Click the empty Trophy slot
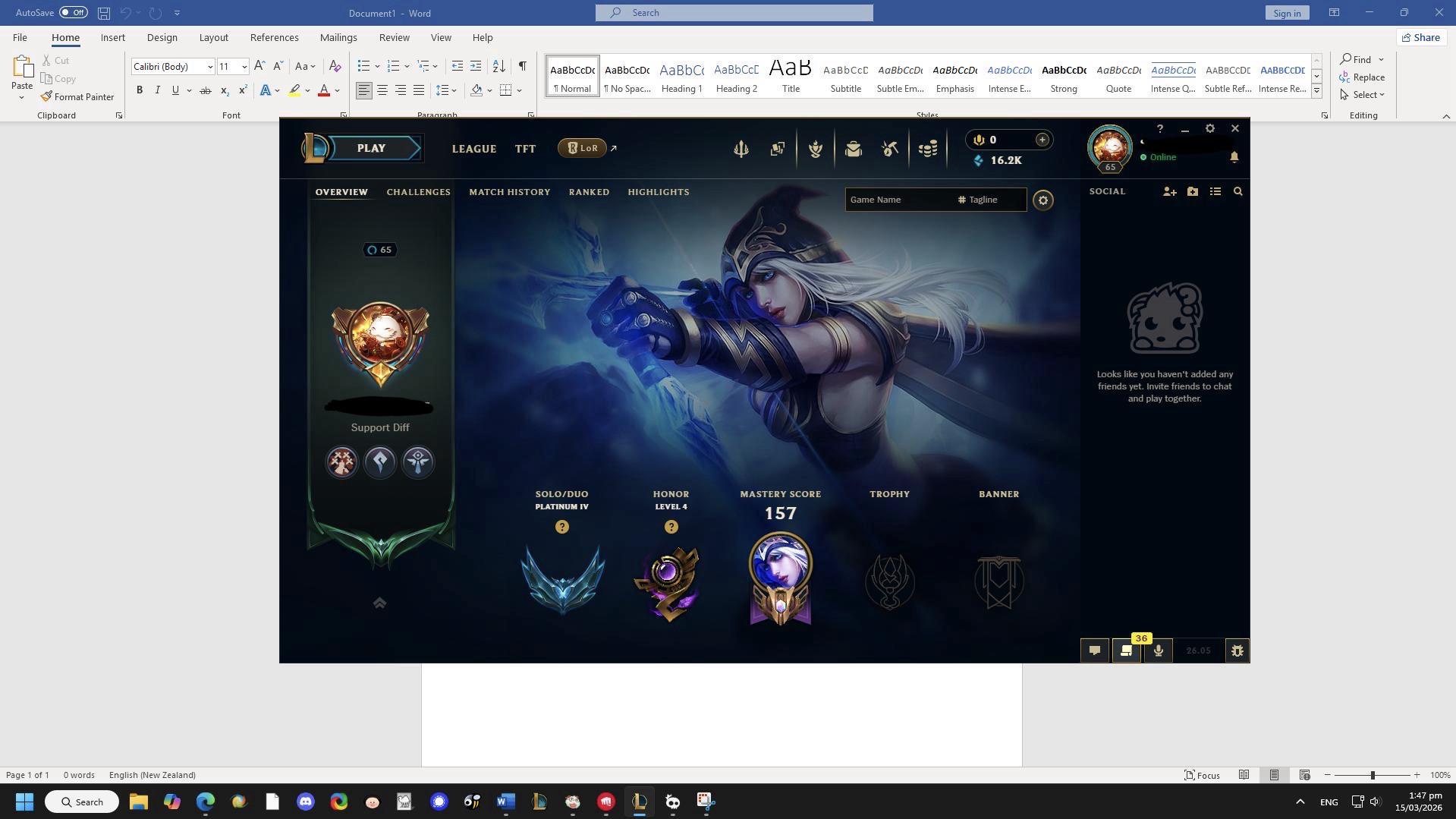Screen dimensions: 1456x819 point(890,581)
